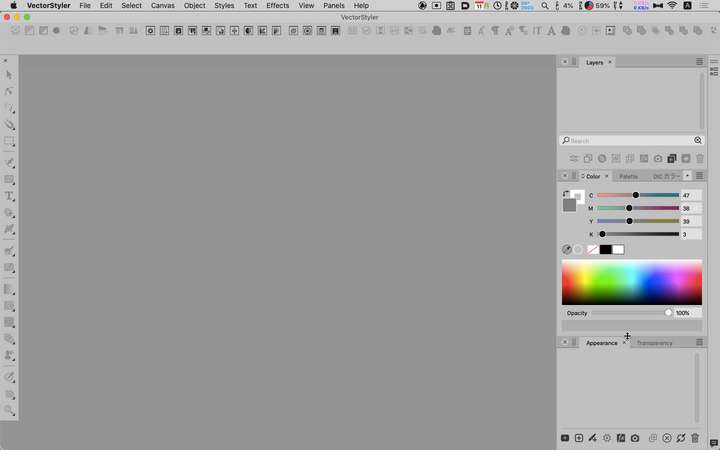The height and width of the screenshot is (450, 720).
Task: Open the Layers panel hamburger menu
Action: pos(699,62)
